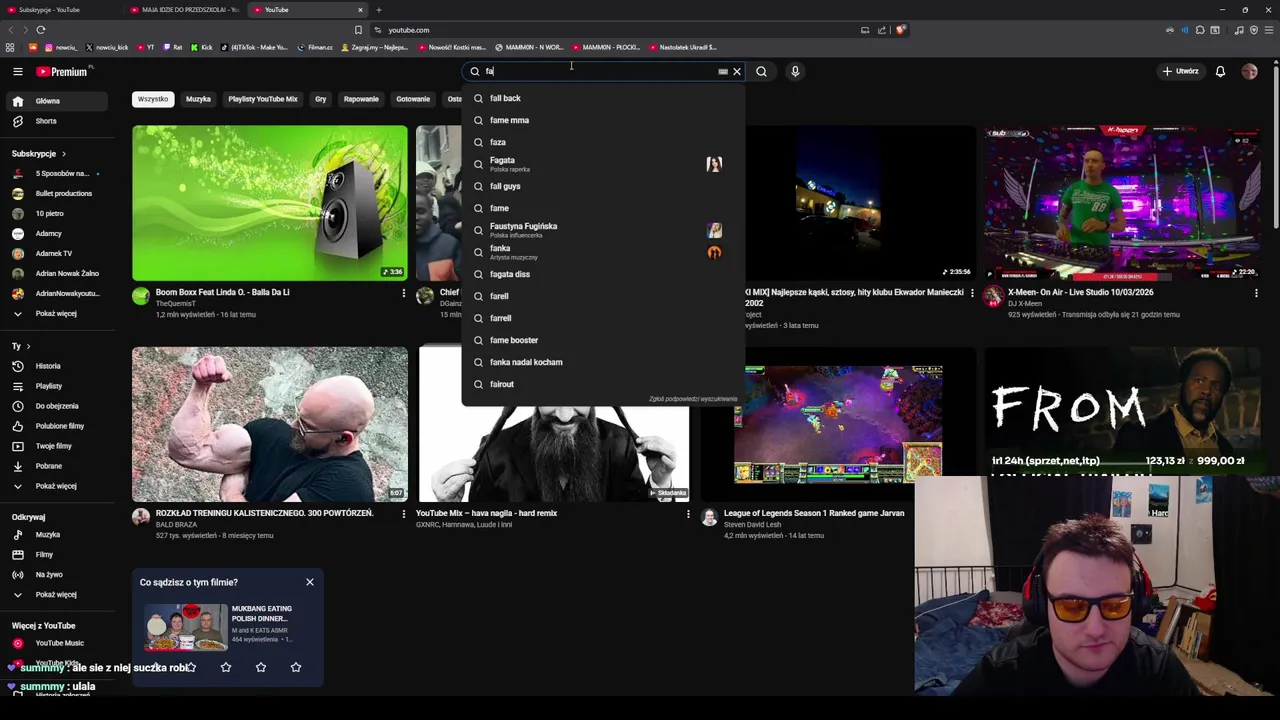The width and height of the screenshot is (1280, 720).
Task: Choose suggestion 'fame booster'
Action: pos(603,340)
